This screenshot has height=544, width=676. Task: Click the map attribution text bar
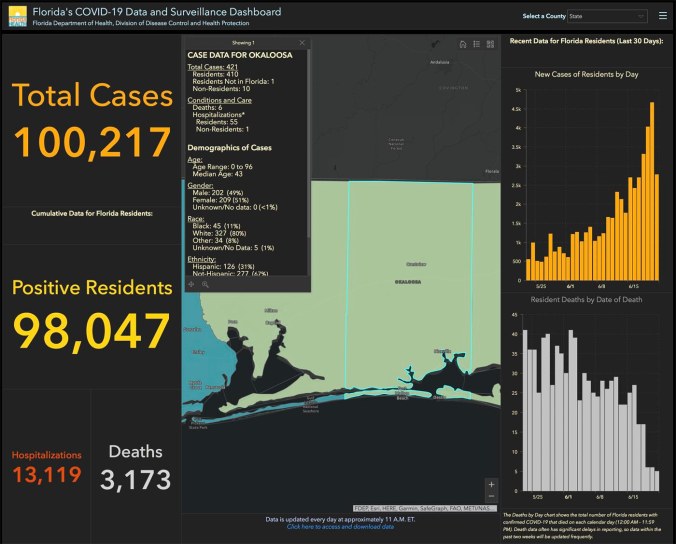point(425,508)
